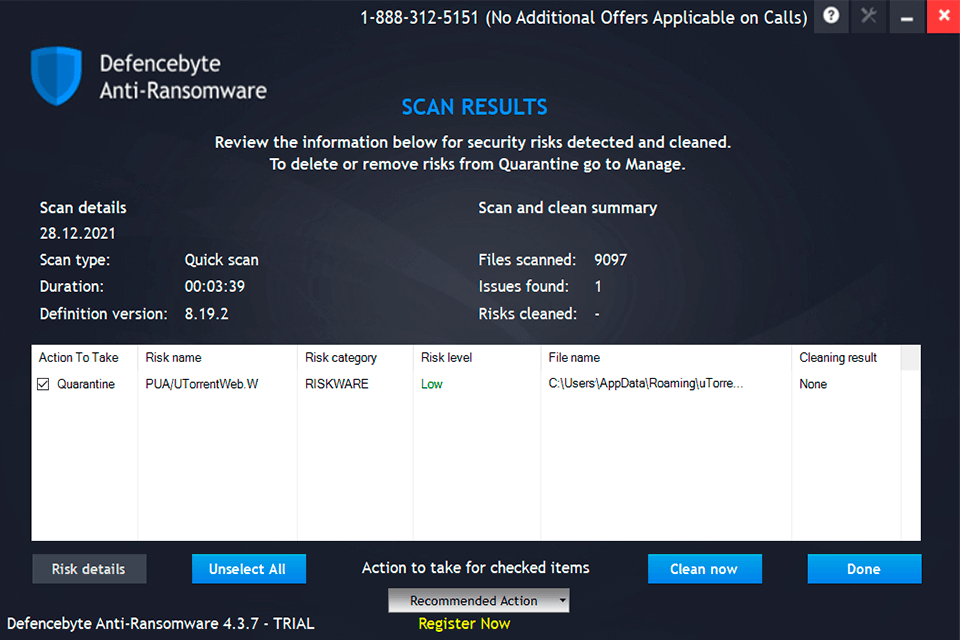Sort by File name column header
The height and width of the screenshot is (640, 960).
666,358
